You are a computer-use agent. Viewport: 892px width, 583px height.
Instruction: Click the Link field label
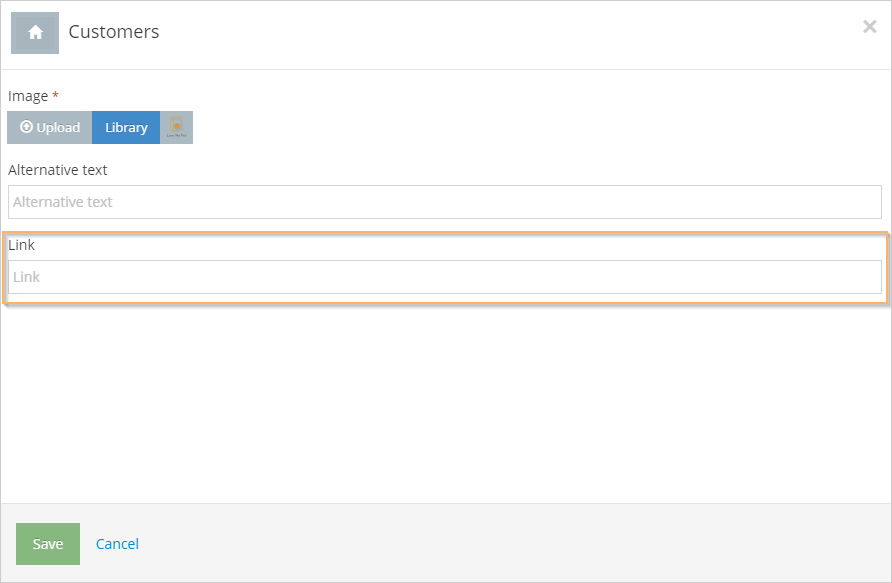coord(21,245)
